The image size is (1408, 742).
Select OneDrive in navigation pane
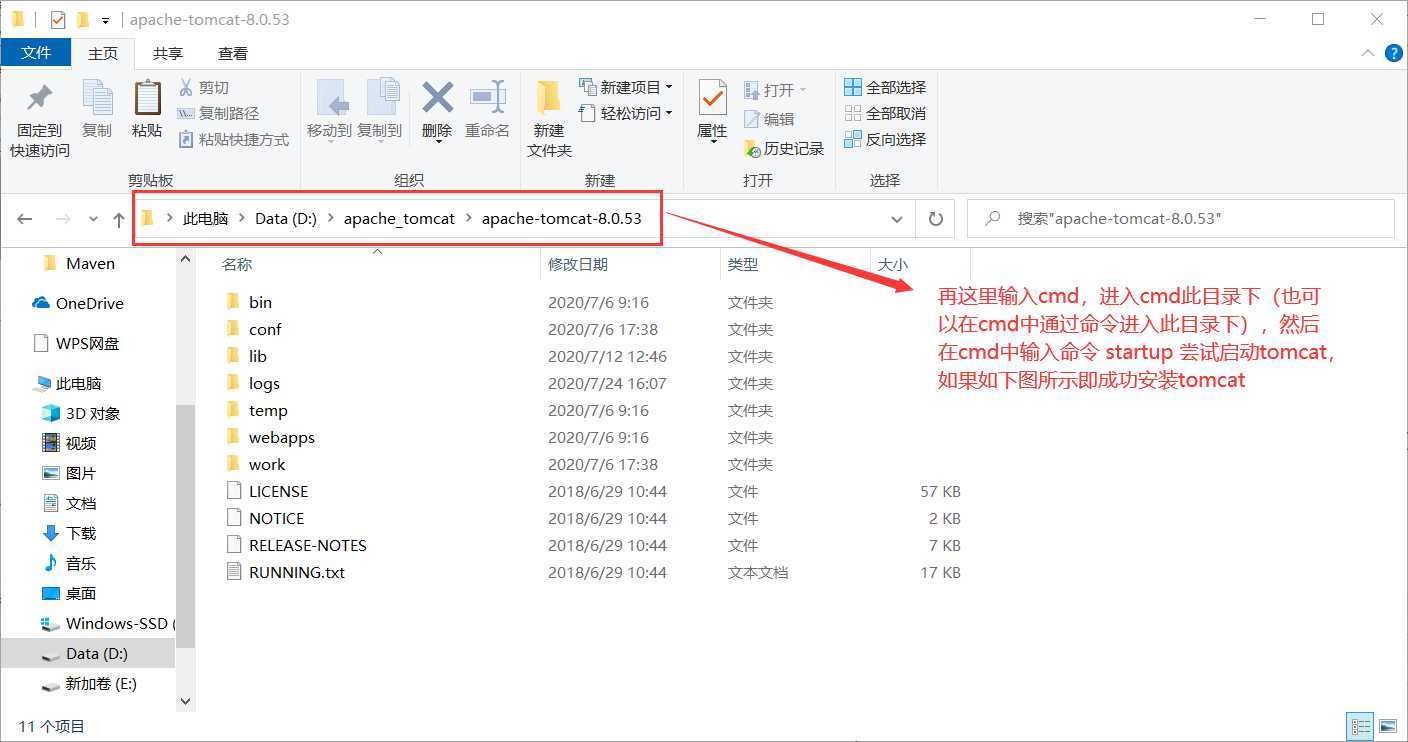tap(88, 303)
